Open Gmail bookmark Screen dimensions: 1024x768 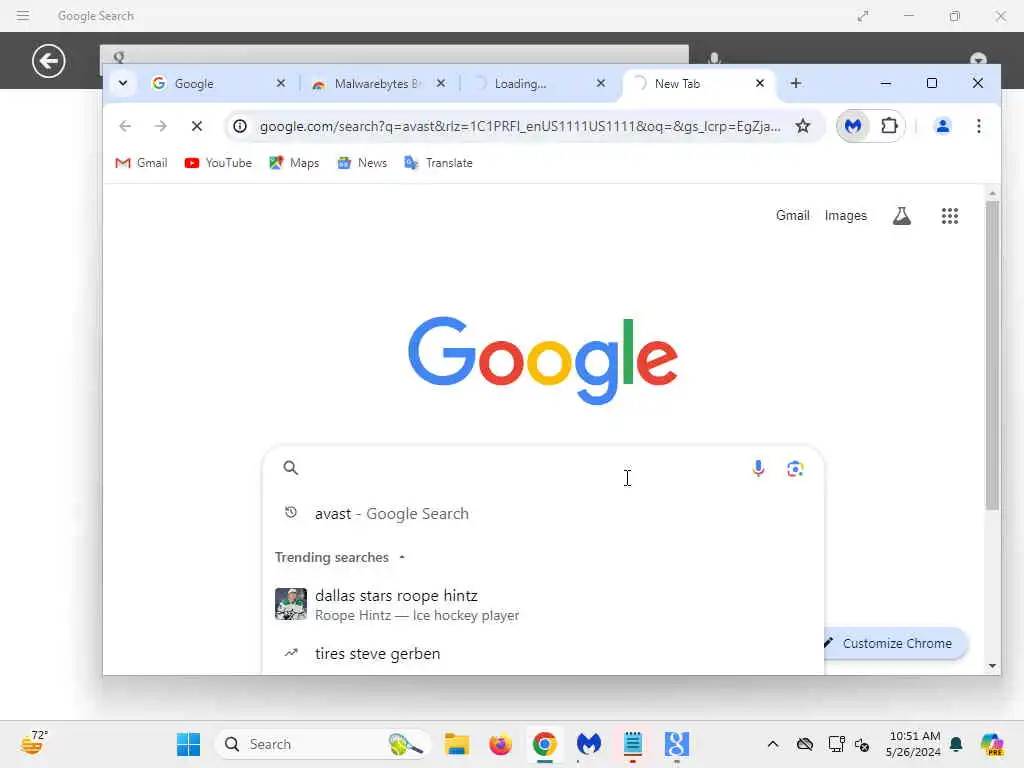pyautogui.click(x=141, y=163)
